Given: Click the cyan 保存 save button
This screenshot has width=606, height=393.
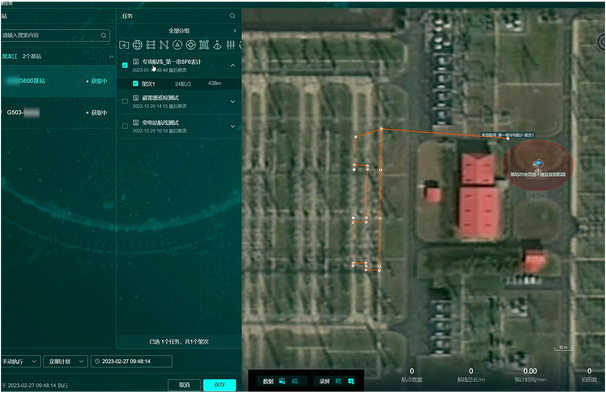Looking at the screenshot, I should pos(219,384).
